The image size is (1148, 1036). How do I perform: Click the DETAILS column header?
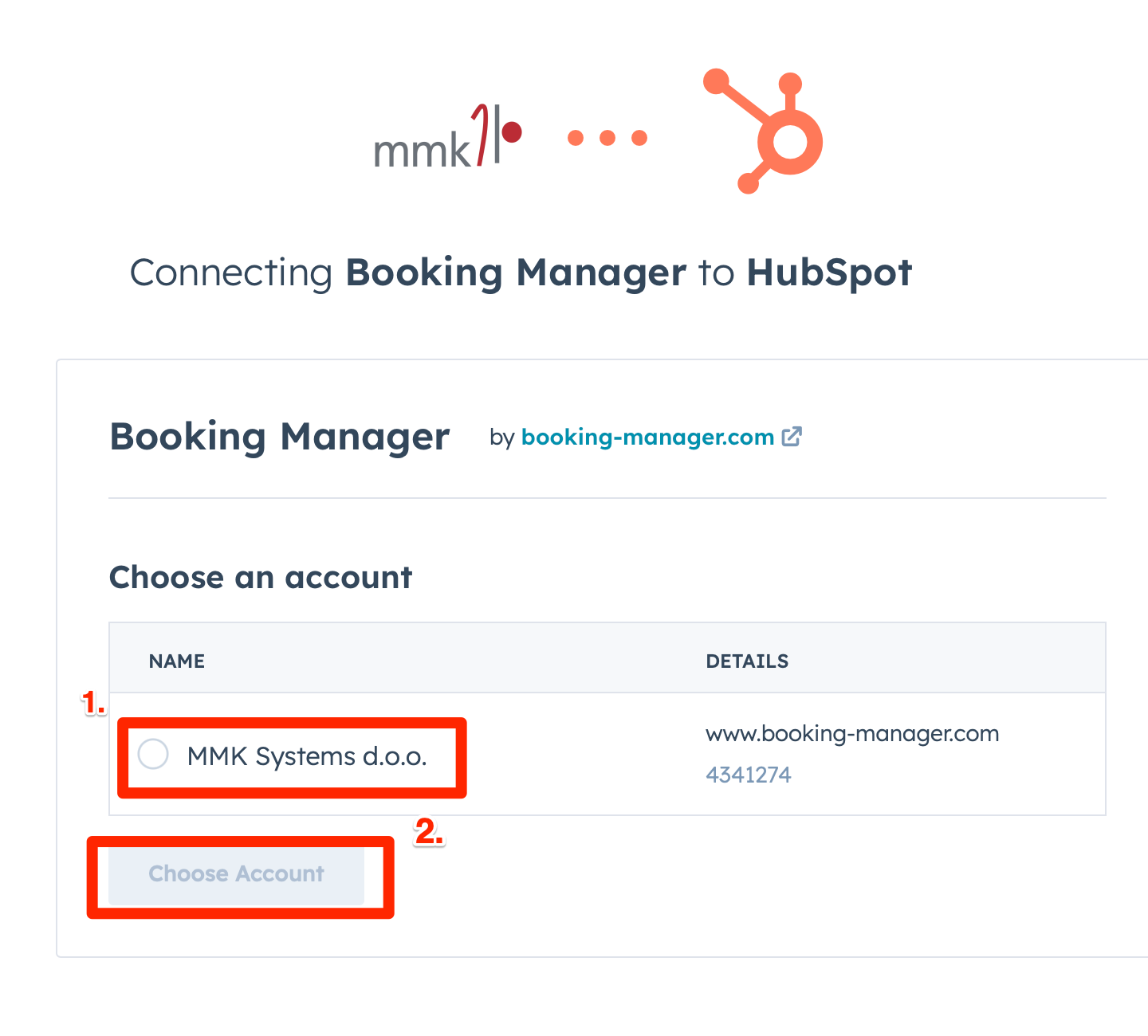click(747, 661)
